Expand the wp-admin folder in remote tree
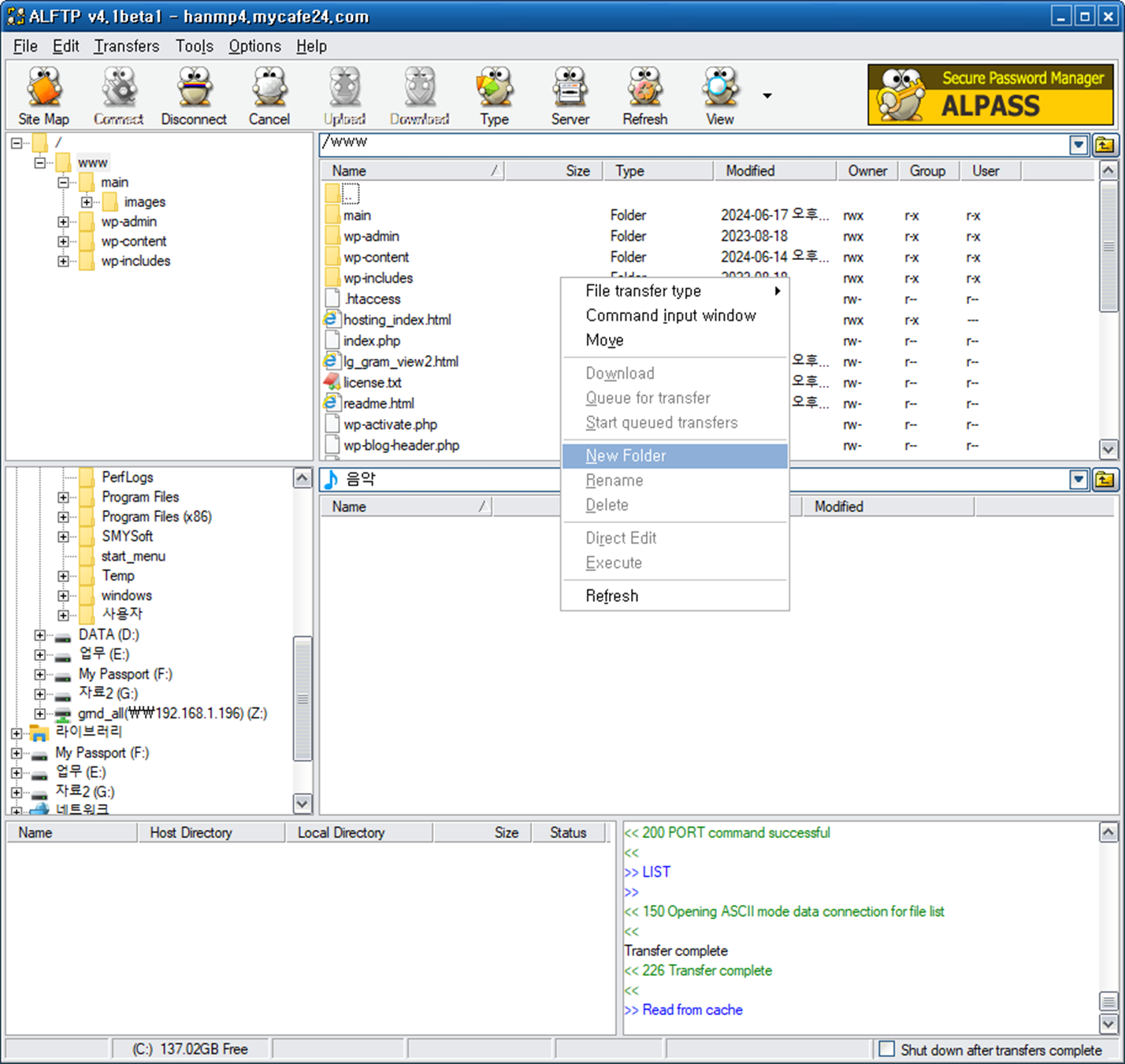 [63, 221]
